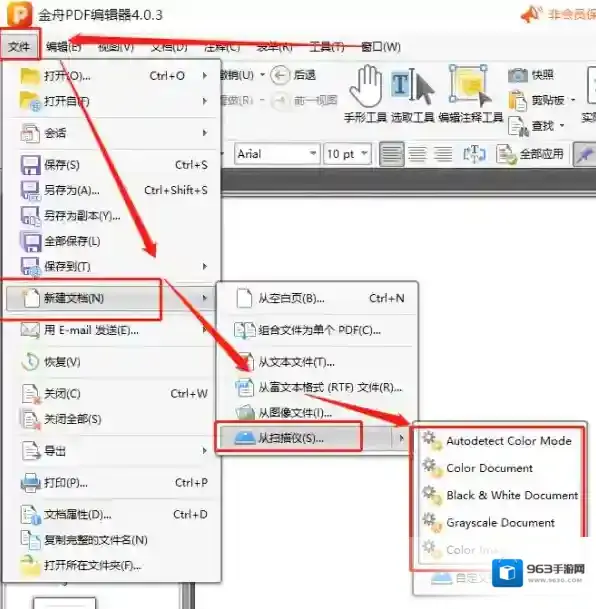Image resolution: width=596 pixels, height=609 pixels.
Task: Expand the Find (查找) dropdown arrow
Action: (562, 125)
